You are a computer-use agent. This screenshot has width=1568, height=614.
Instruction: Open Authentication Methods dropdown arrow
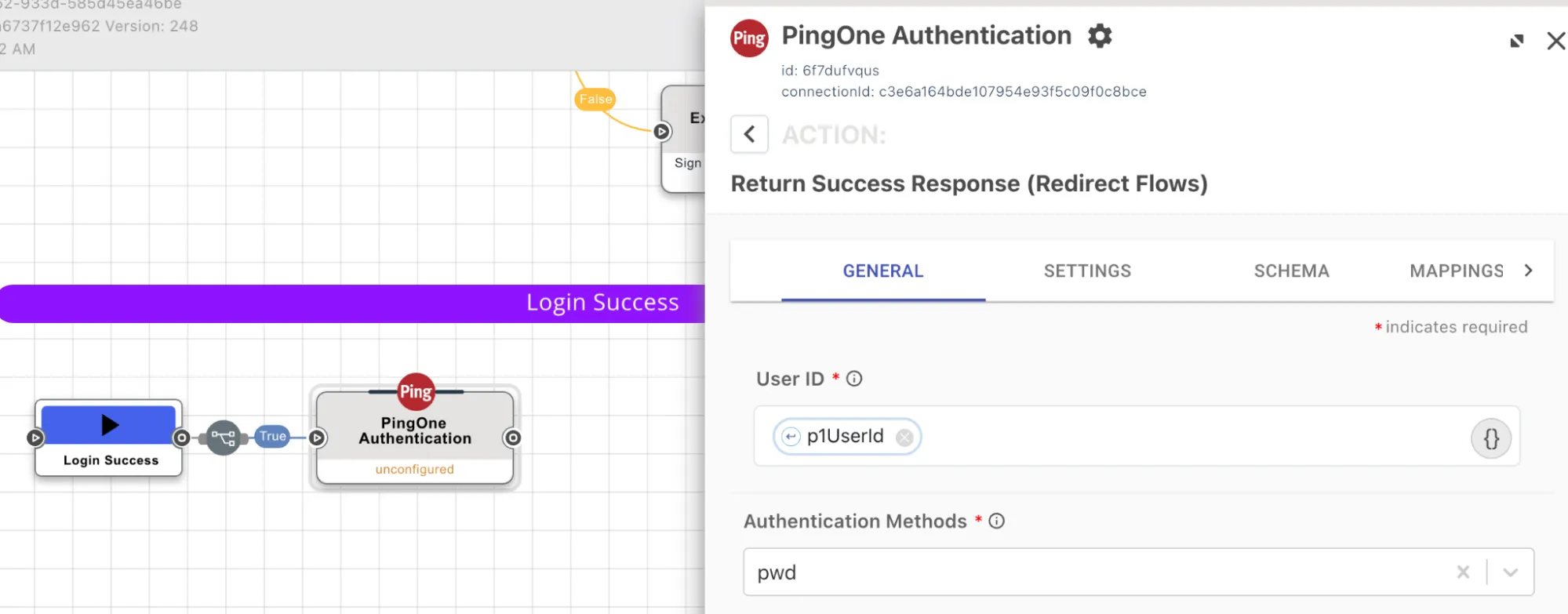pyautogui.click(x=1510, y=572)
